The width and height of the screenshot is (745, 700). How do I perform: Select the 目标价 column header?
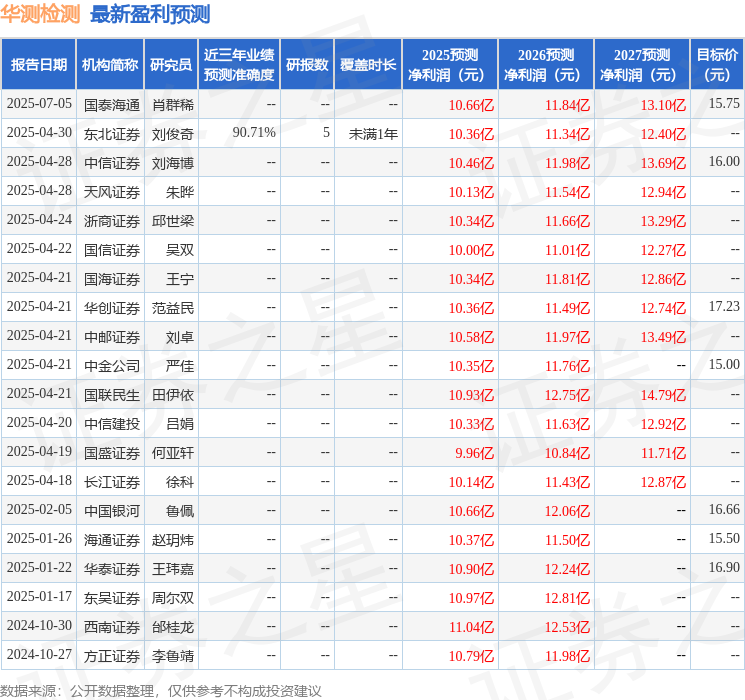(717, 65)
